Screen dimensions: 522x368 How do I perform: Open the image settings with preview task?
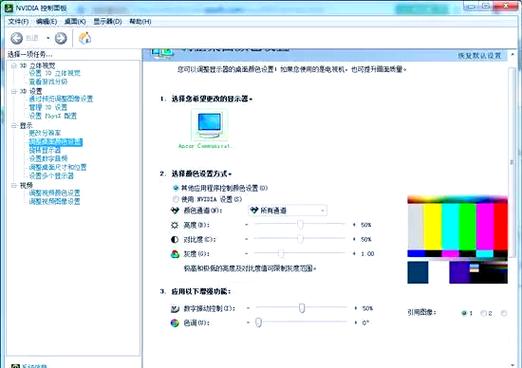click(61, 99)
